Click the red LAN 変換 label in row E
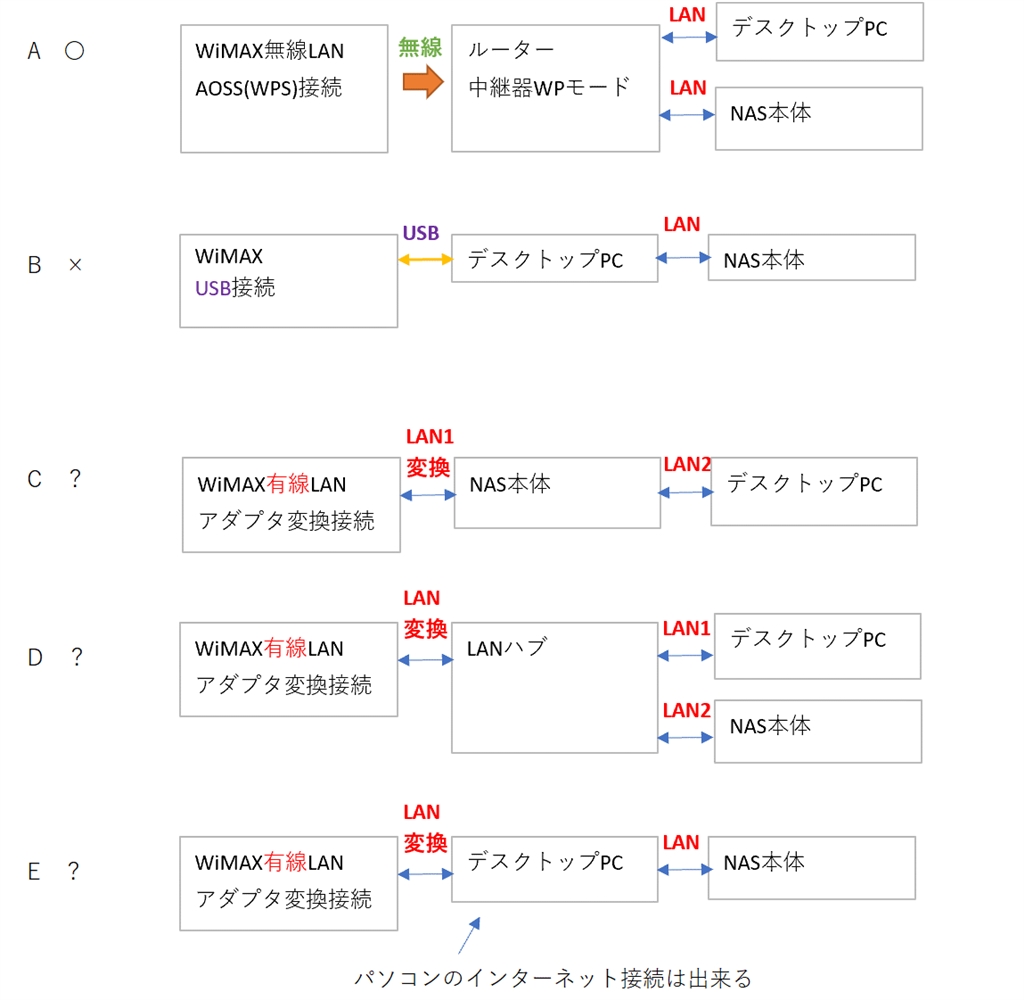Image resolution: width=1024 pixels, height=1000 pixels. (x=422, y=829)
